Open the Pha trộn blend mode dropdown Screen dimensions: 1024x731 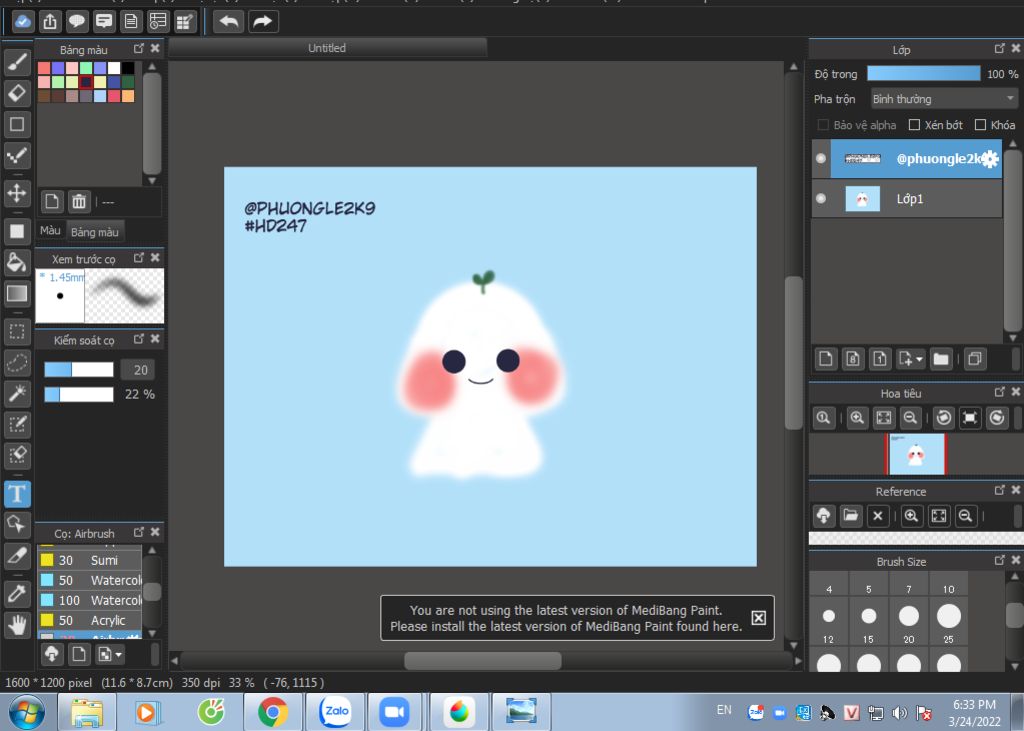(944, 99)
